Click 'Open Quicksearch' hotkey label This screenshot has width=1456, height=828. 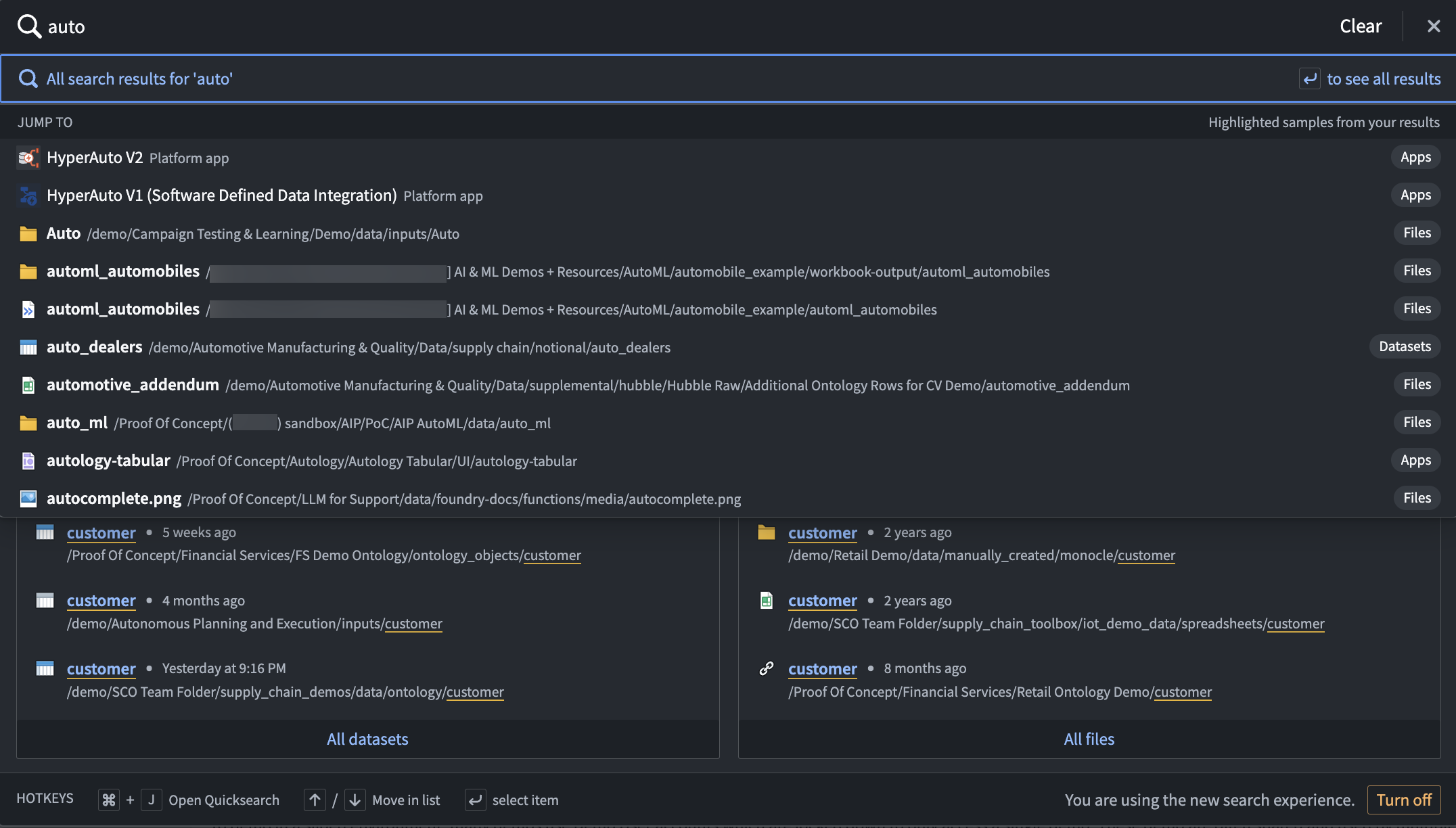pos(224,800)
